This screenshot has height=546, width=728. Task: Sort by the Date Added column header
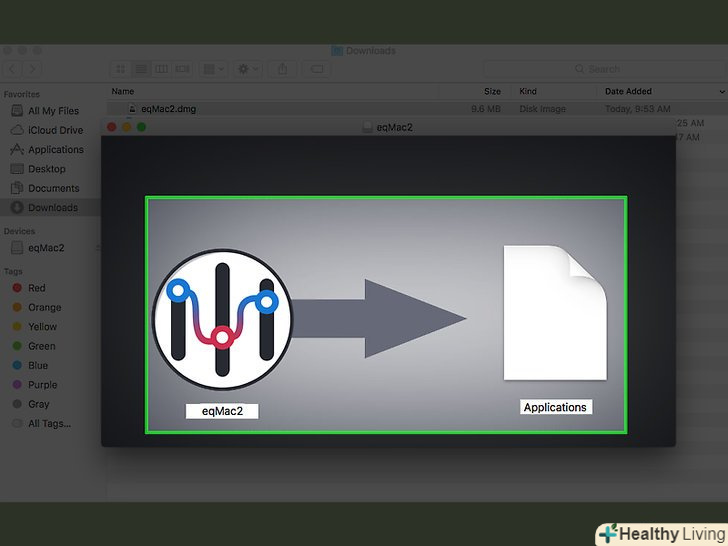[628, 91]
